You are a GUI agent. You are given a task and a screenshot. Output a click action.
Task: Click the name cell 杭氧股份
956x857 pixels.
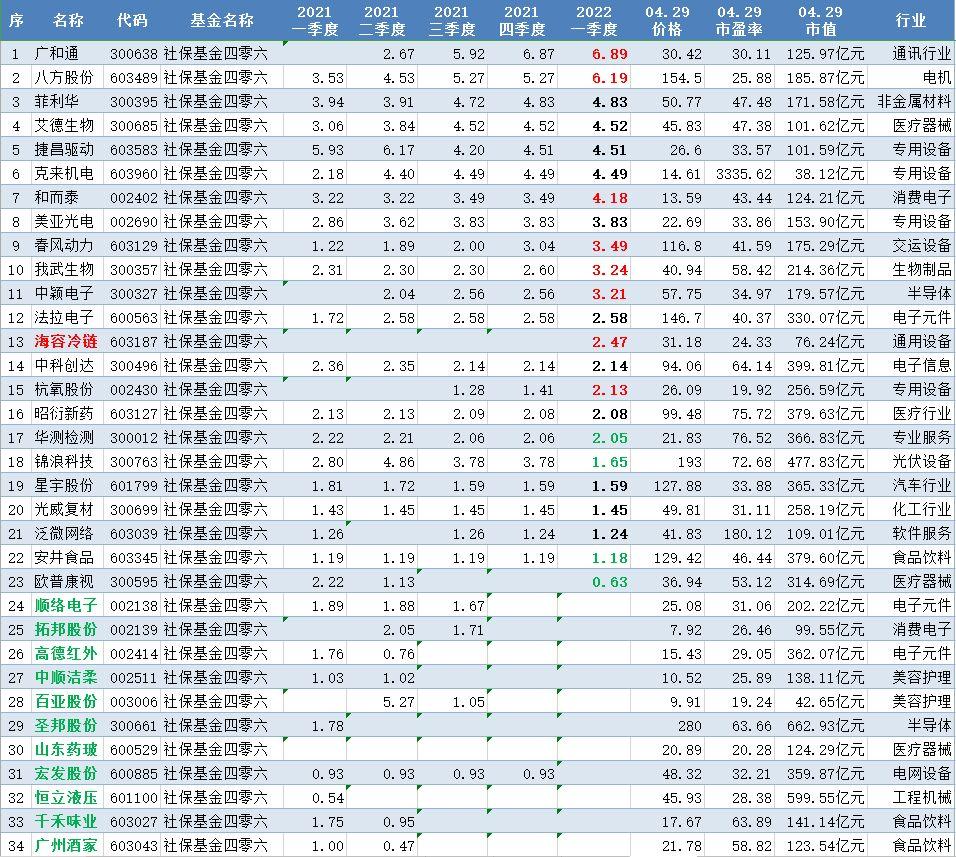click(x=64, y=389)
